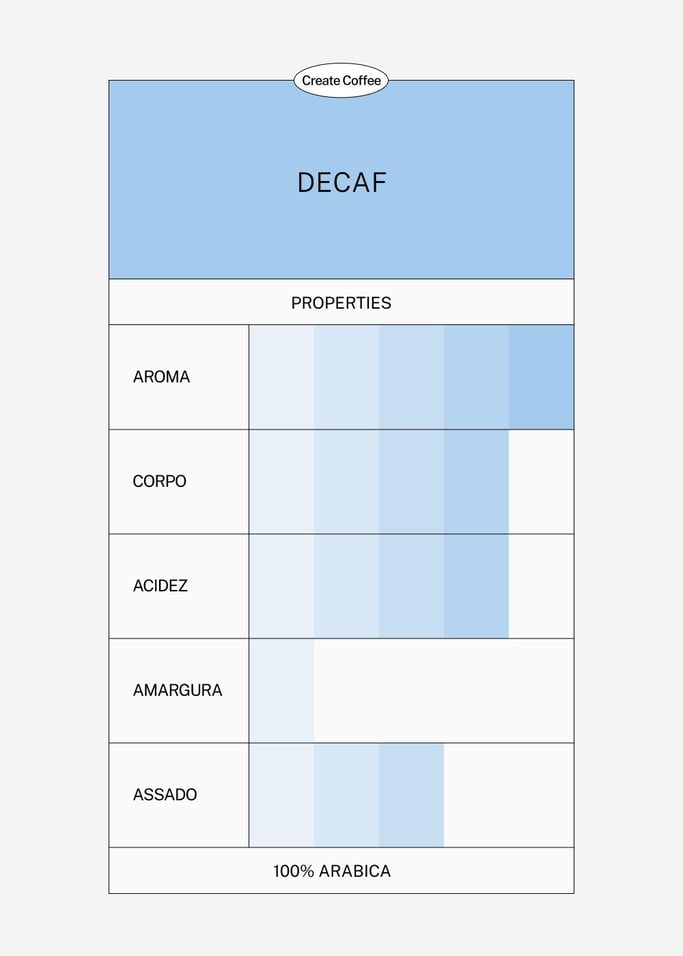This screenshot has height=956, width=683.
Task: Pick the darkest fifth swatch in AROMA row
Action: coord(541,377)
